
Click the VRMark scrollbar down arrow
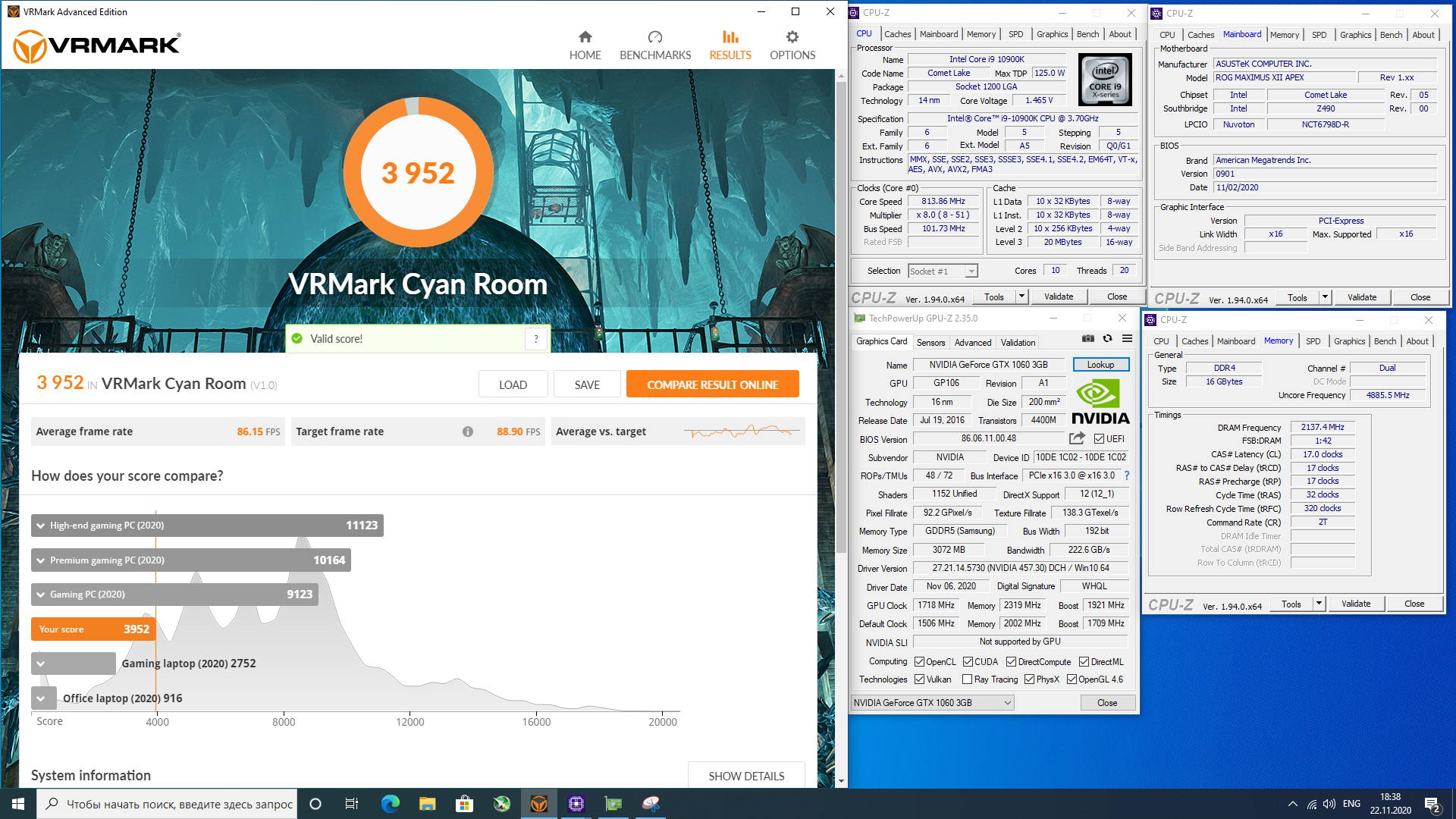841,781
